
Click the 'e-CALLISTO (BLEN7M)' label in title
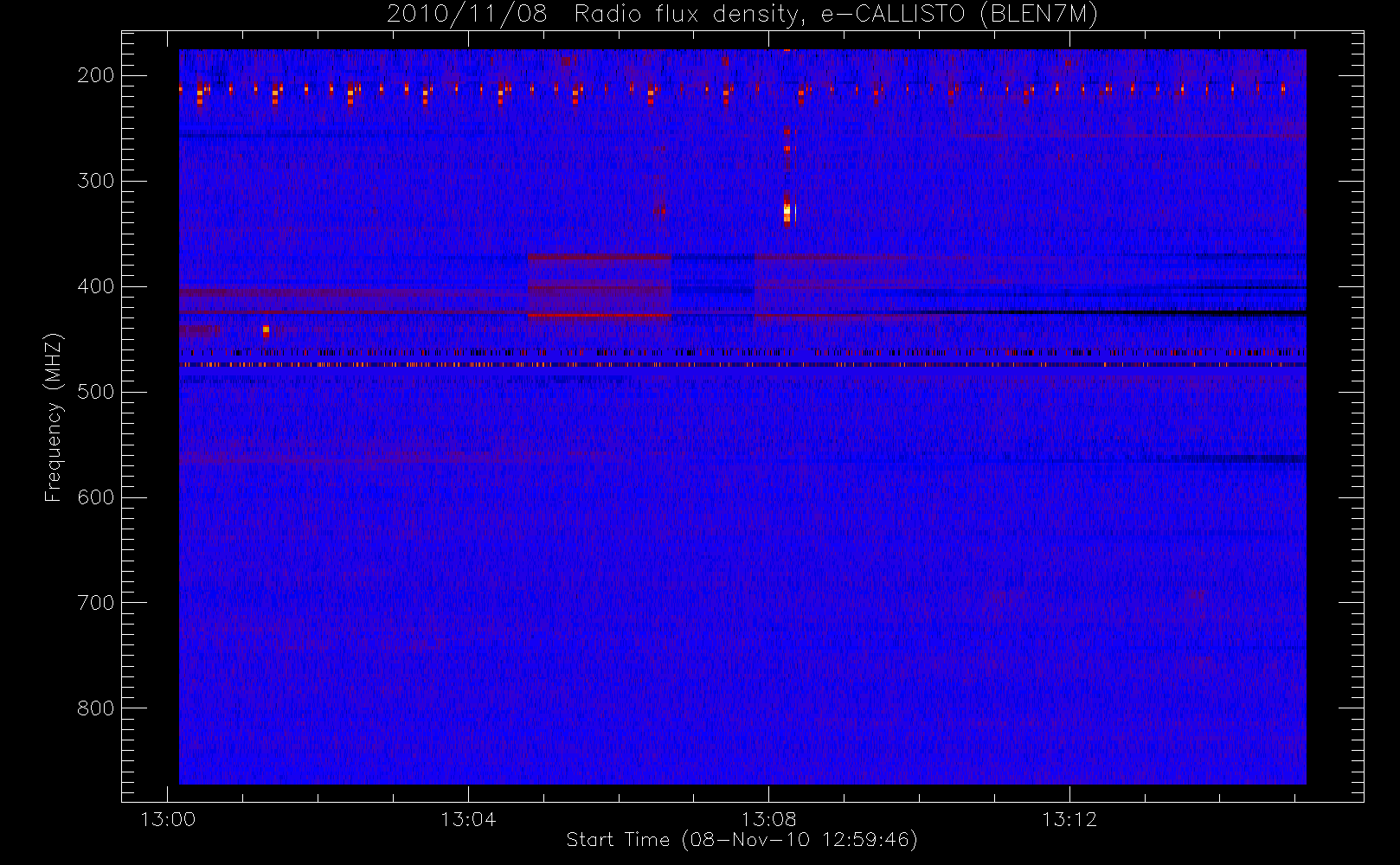(960, 15)
